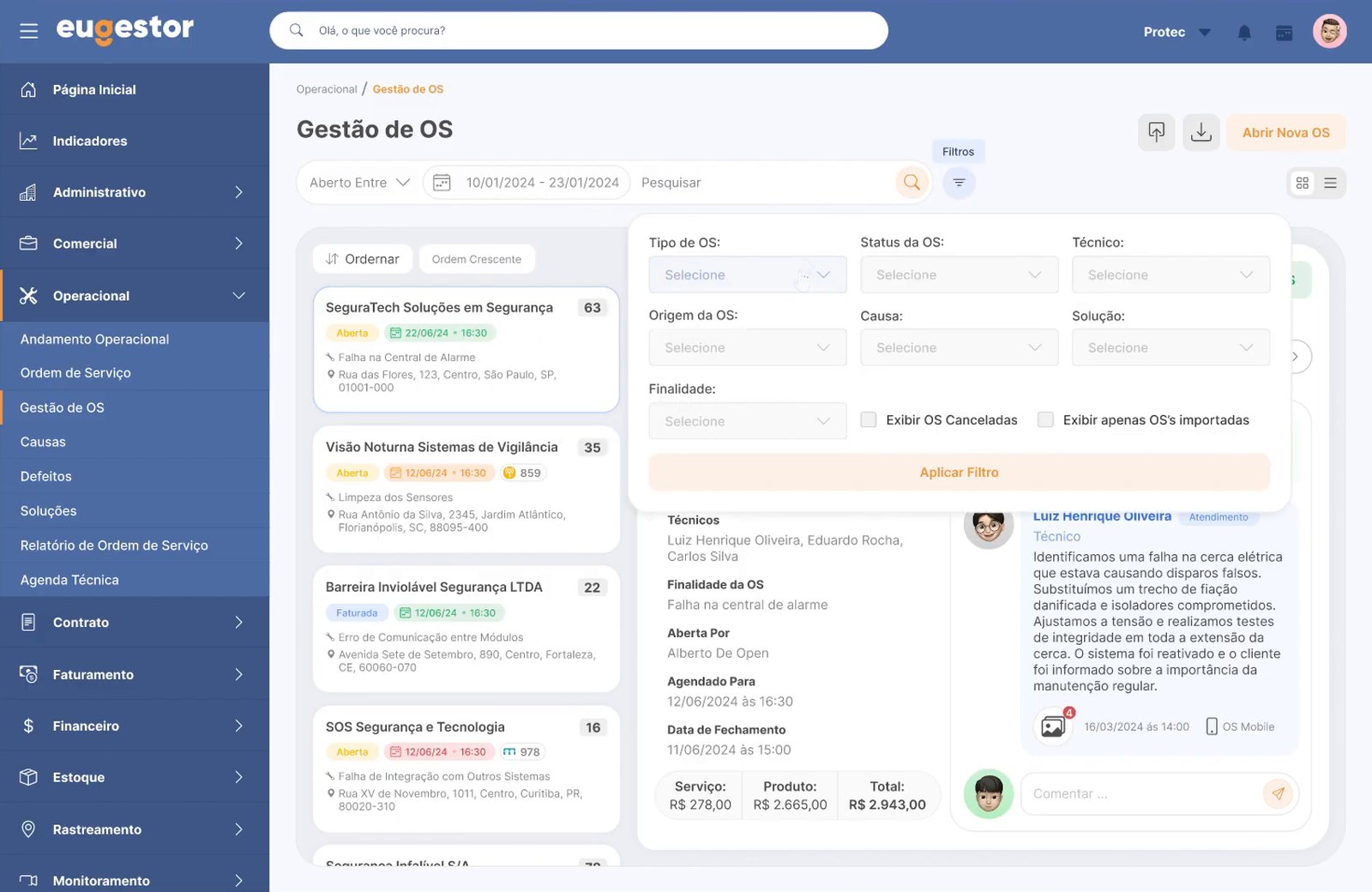Open the Solução dropdown

pos(1170,347)
